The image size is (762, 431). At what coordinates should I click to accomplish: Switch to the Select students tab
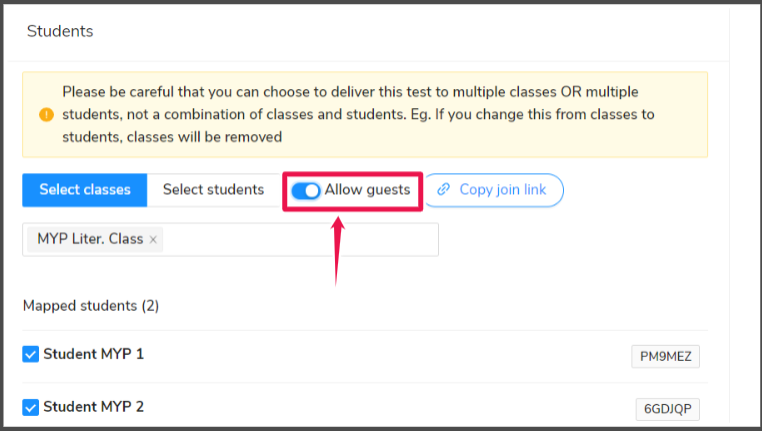pos(213,190)
